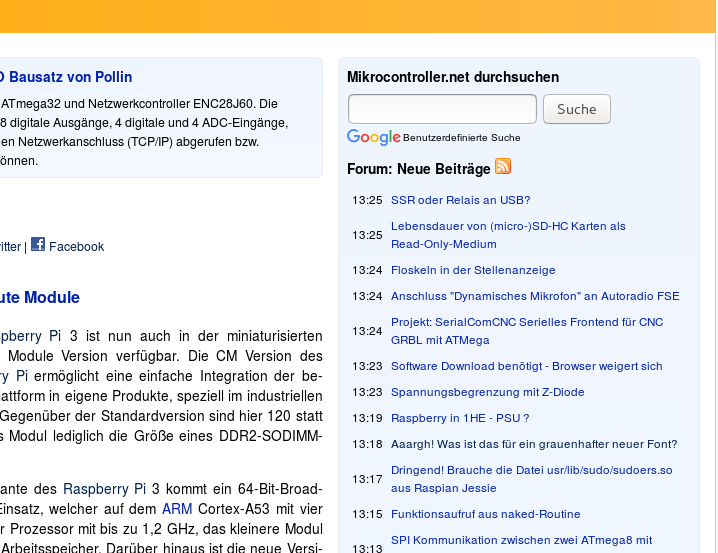This screenshot has height=553, width=718.
Task: Click the 13:15 timestamp for Funktionsaufruf post
Action: pyautogui.click(x=367, y=514)
